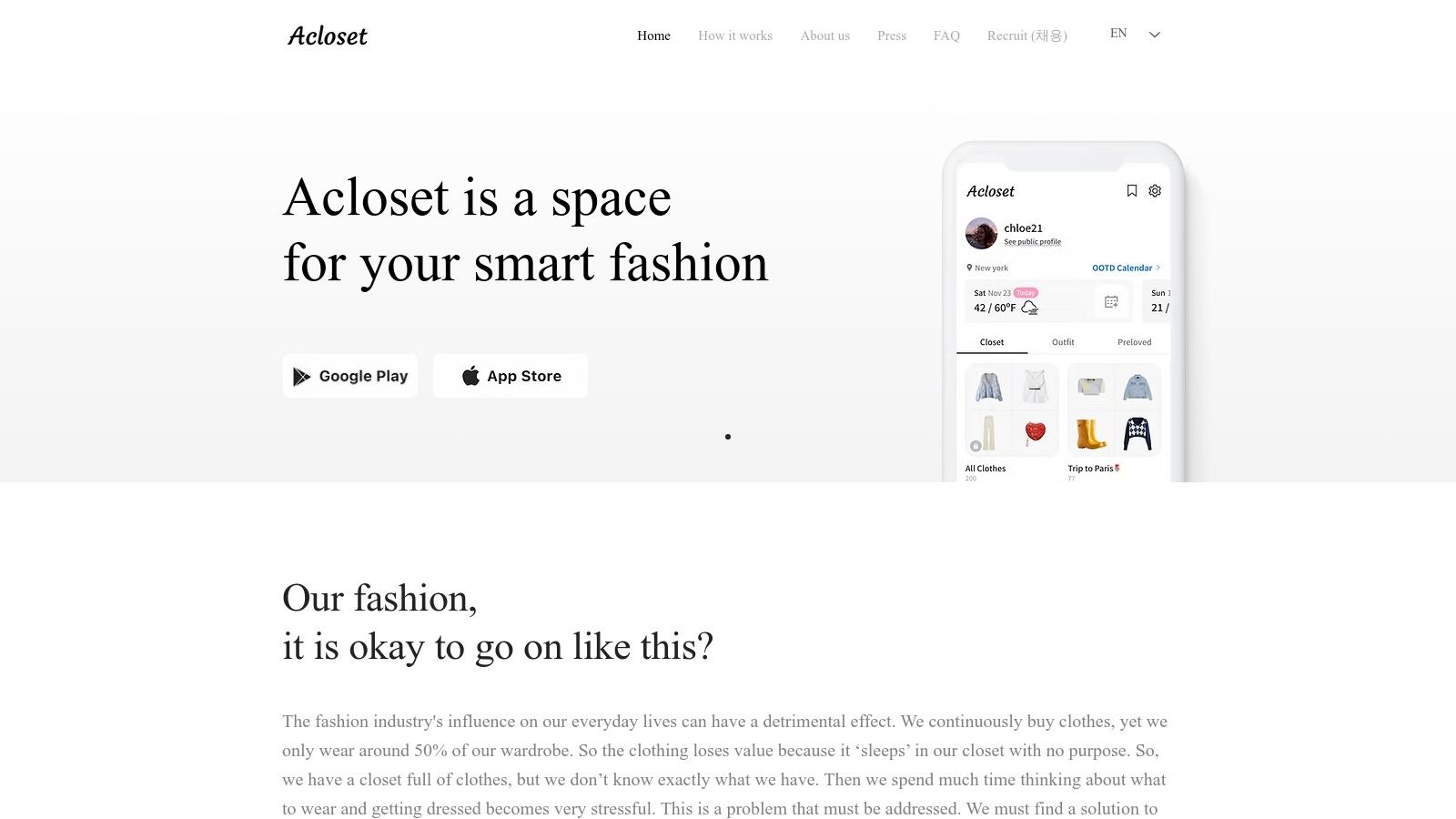Open the EN language dropdown
The width and height of the screenshot is (1456, 819).
(x=1118, y=33)
